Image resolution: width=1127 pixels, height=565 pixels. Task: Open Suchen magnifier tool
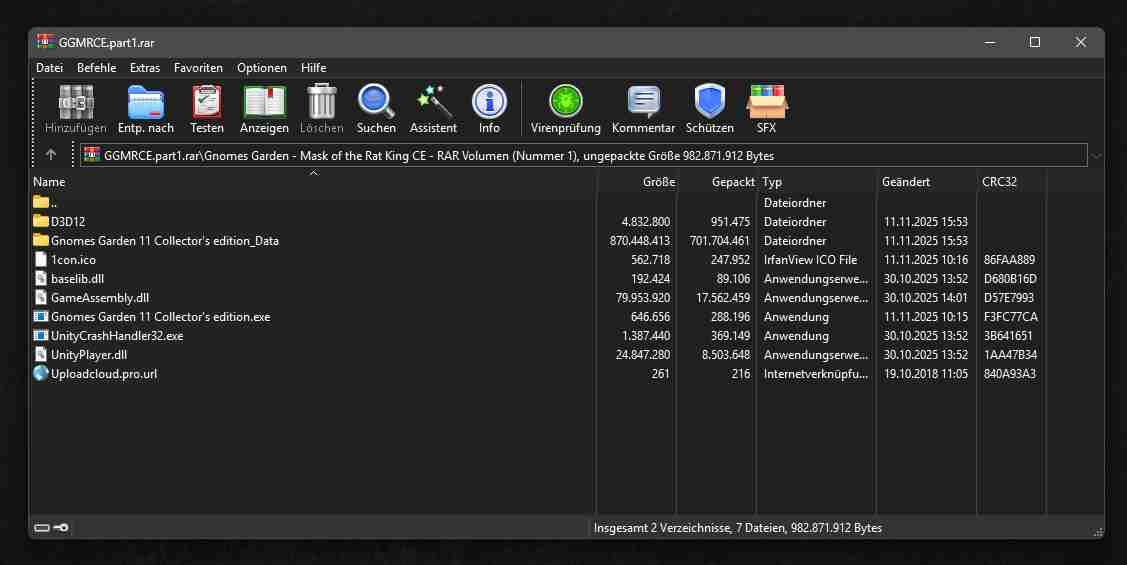click(376, 102)
